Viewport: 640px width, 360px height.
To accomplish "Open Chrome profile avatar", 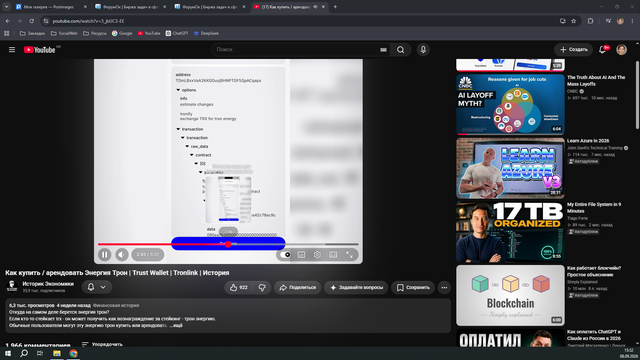I will 620,21.
